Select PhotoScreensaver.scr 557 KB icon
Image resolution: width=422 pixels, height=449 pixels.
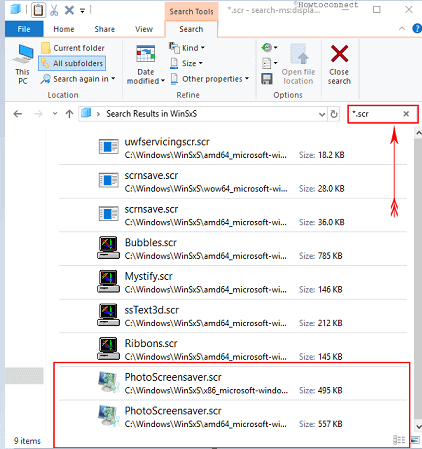[109, 416]
